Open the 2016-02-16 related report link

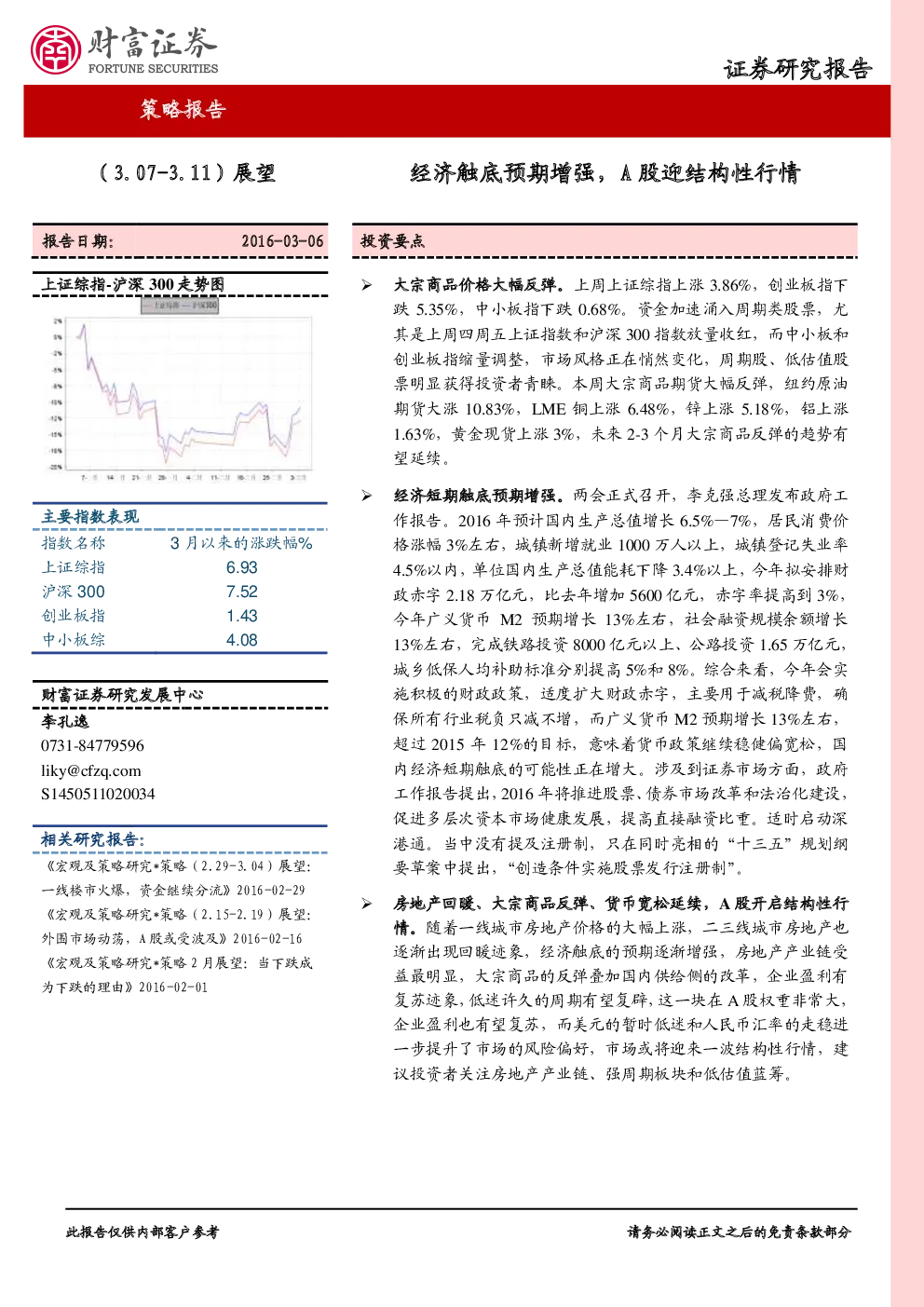(x=177, y=927)
